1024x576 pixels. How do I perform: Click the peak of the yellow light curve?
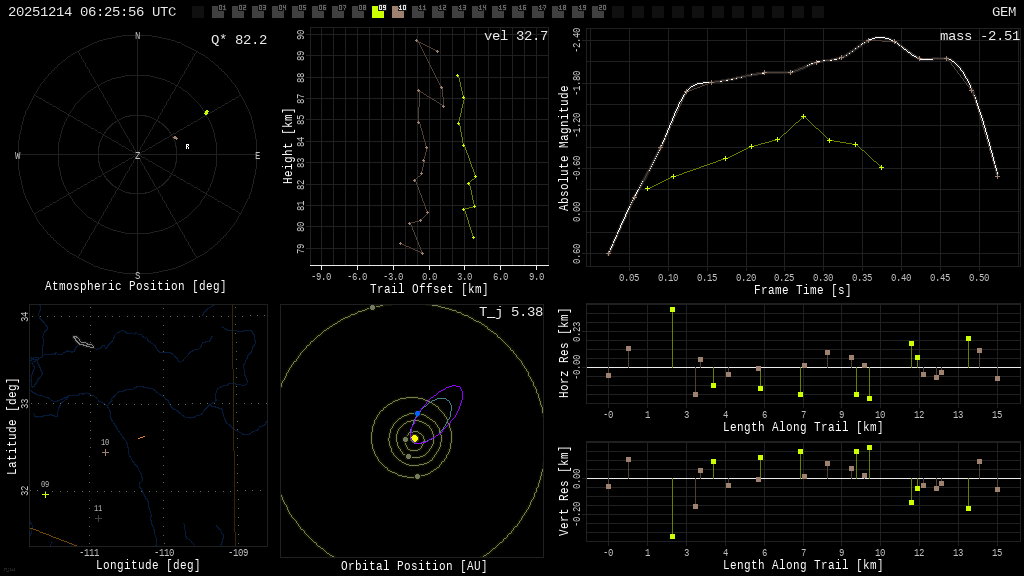(x=803, y=116)
